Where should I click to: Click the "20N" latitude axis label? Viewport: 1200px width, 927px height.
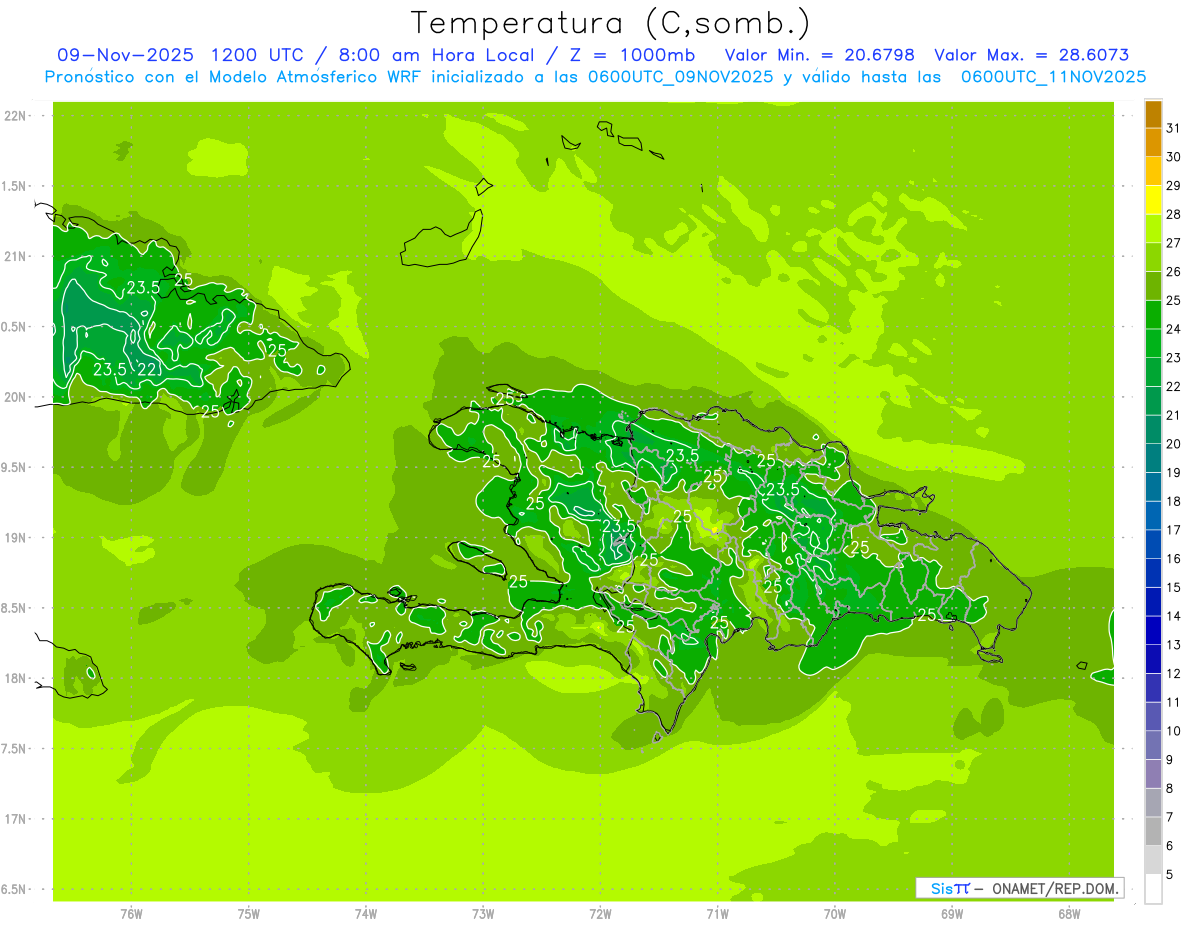14,397
